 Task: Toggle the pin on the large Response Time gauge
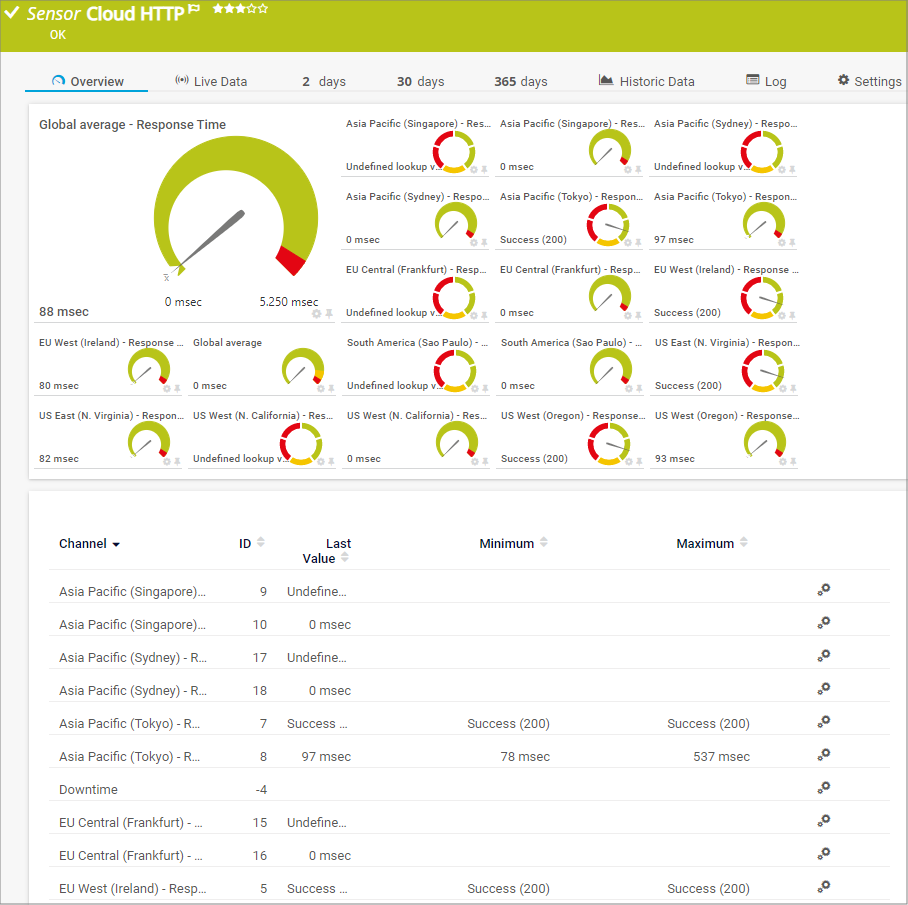[x=329, y=314]
